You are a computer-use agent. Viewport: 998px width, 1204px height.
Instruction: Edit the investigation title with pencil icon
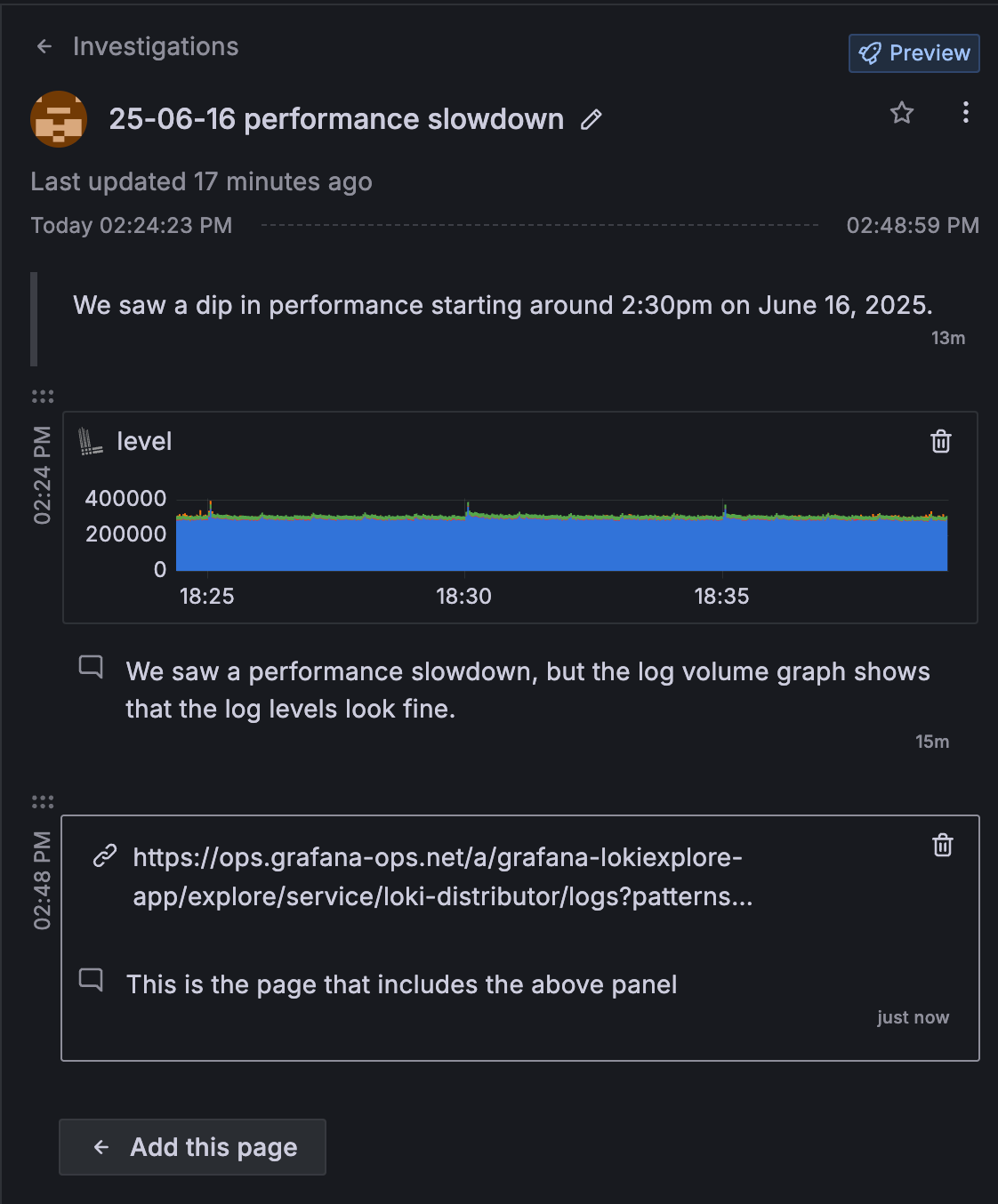[592, 120]
